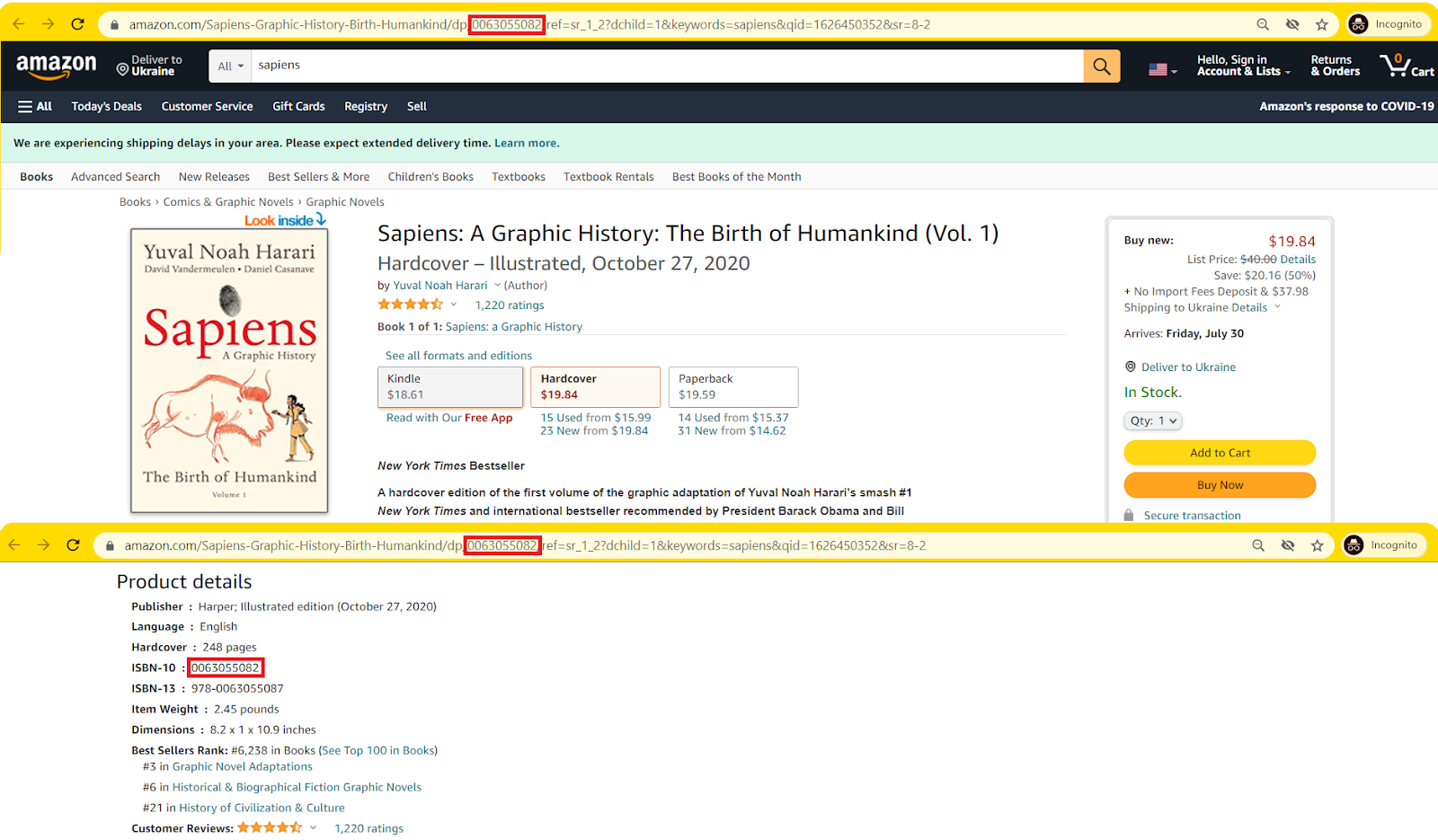Open Customer Service in the nav bar

click(207, 106)
